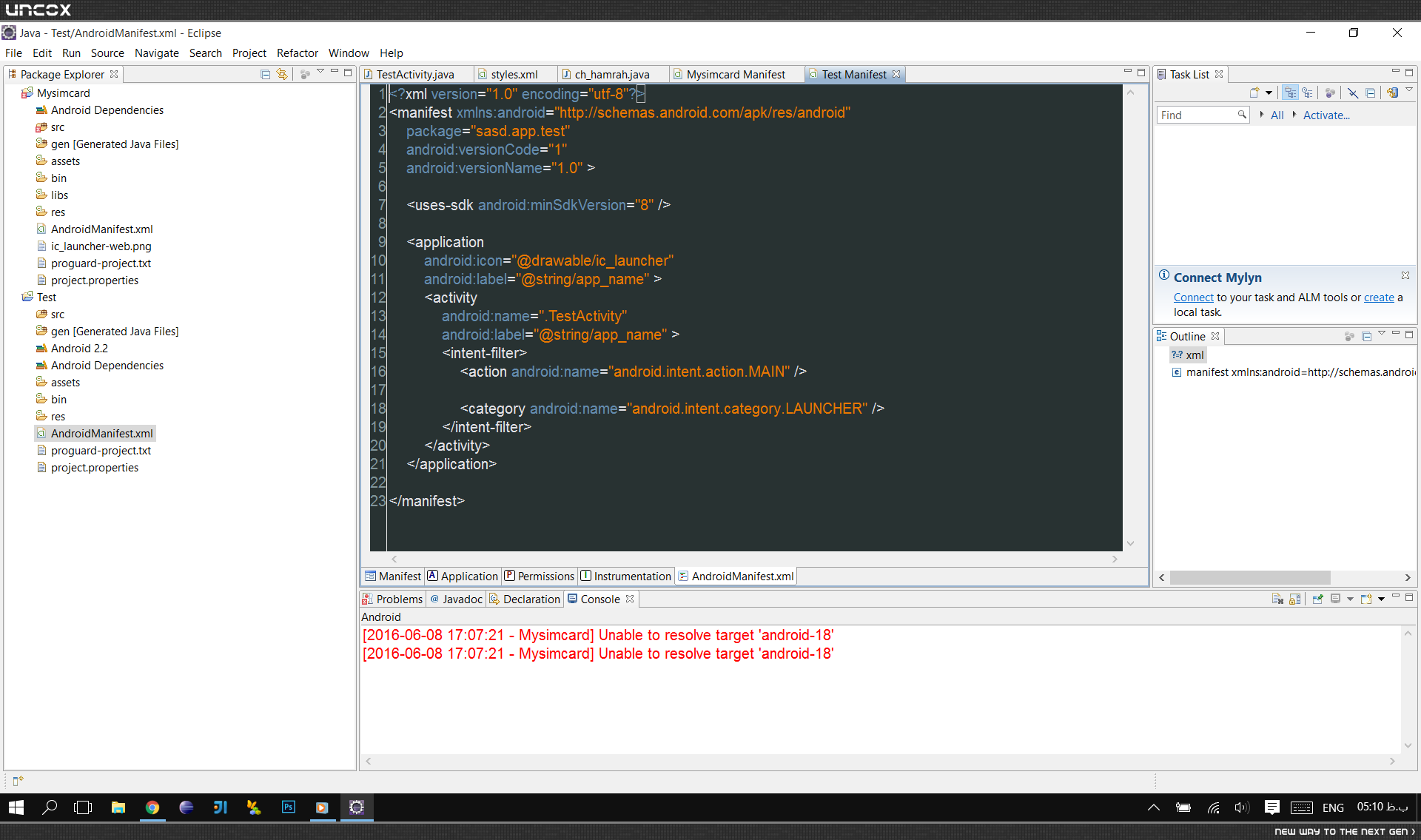The height and width of the screenshot is (840, 1421).
Task: Open the All working set selector
Action: [1277, 115]
